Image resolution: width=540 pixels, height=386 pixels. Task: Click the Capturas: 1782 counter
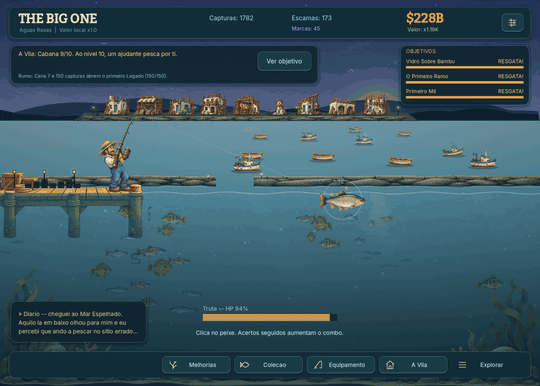(x=231, y=18)
